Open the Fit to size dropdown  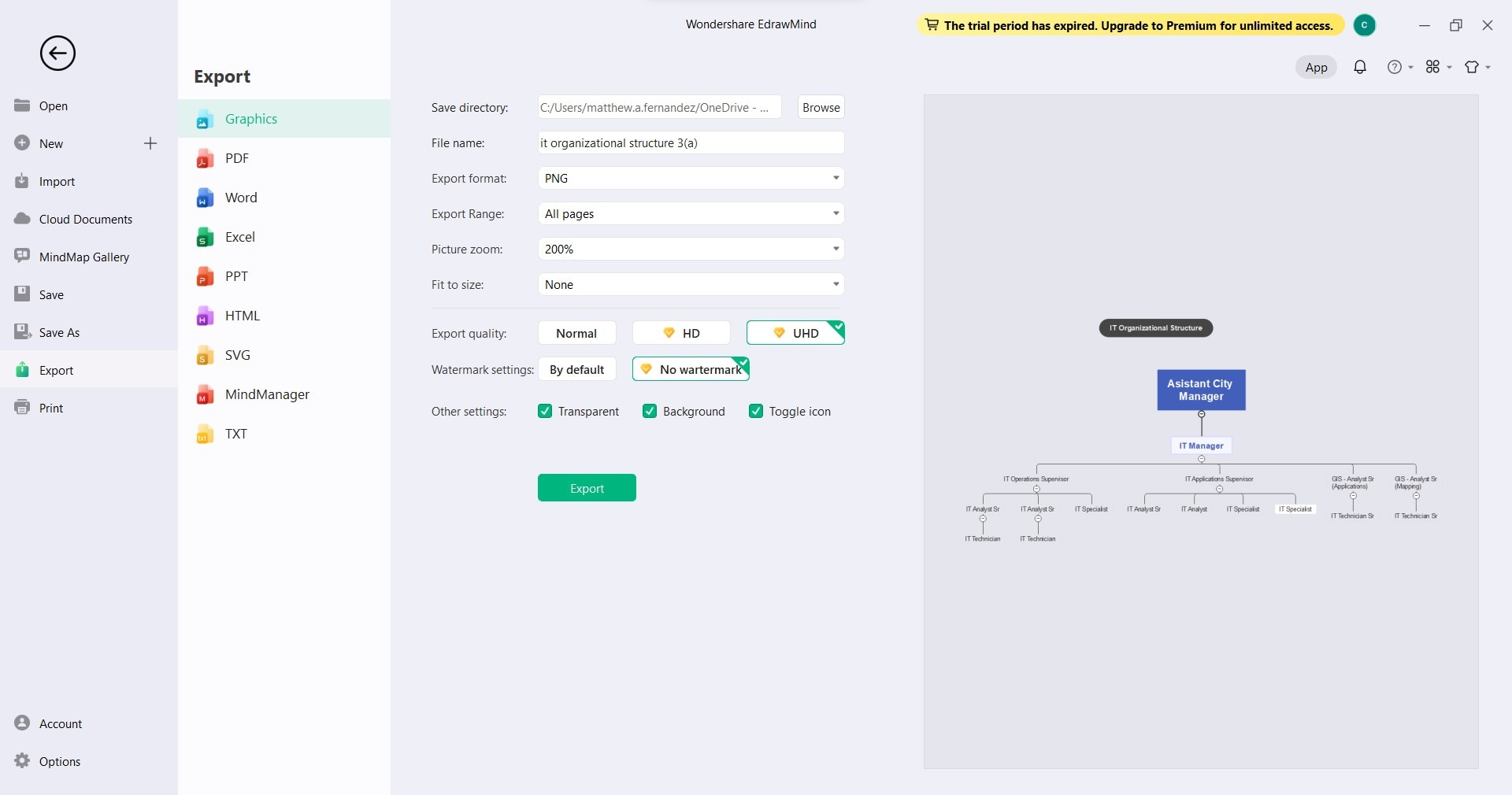pos(691,284)
